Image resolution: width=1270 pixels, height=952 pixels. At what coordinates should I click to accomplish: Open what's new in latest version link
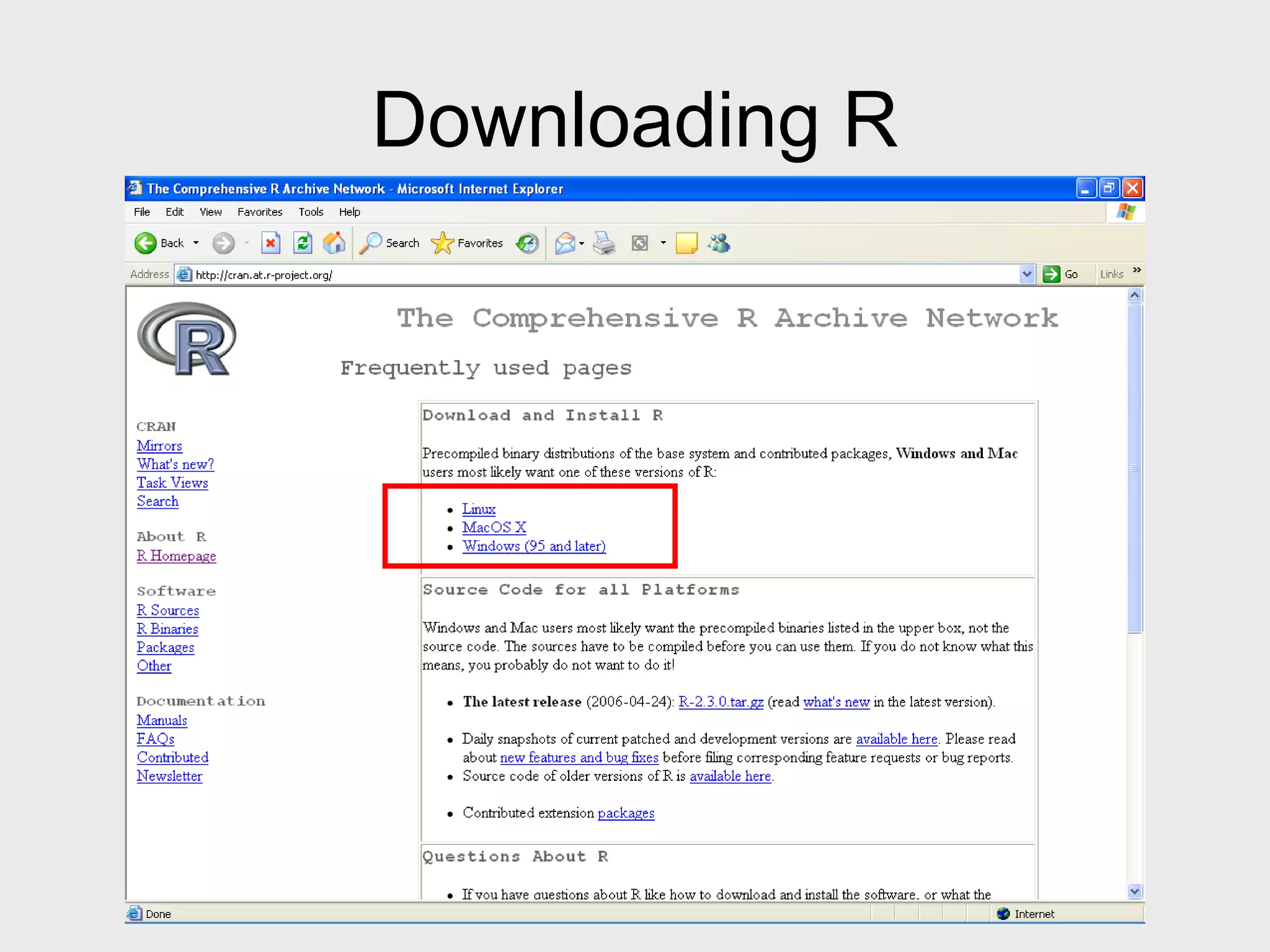[x=836, y=702]
